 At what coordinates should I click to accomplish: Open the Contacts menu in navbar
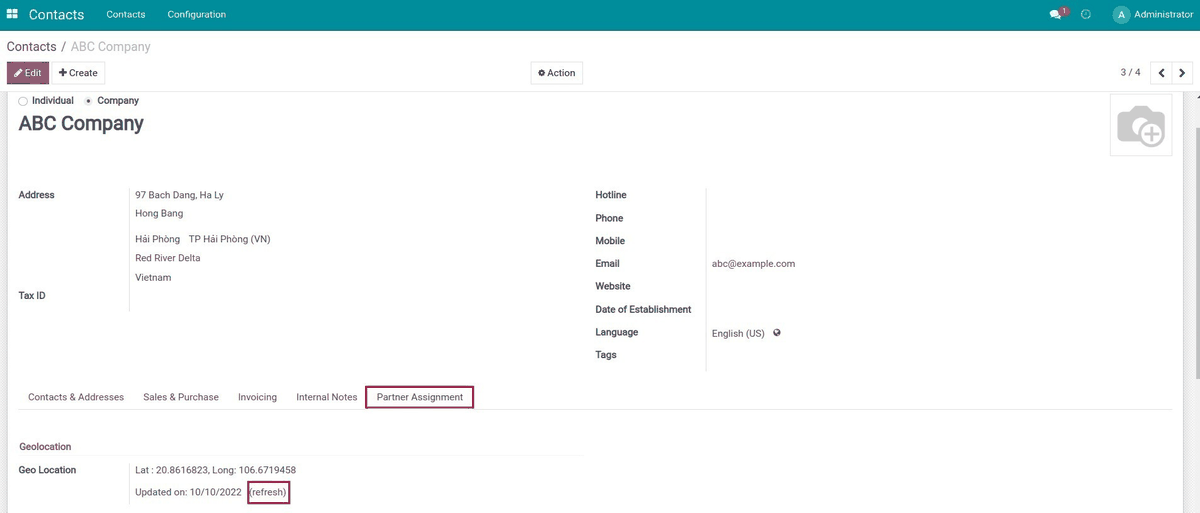(126, 15)
